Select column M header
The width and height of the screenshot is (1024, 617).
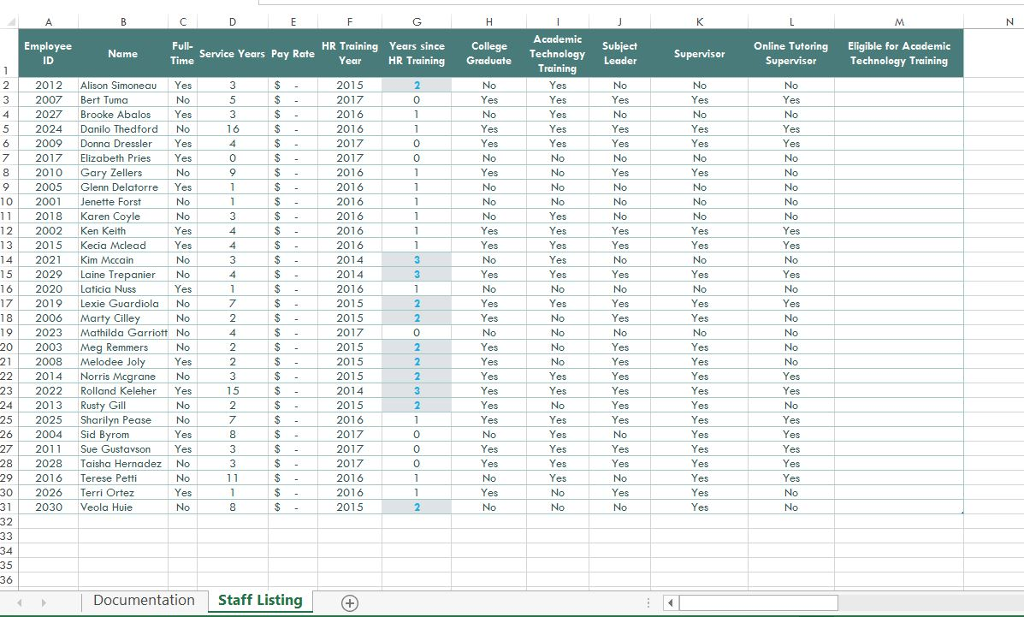tap(899, 22)
